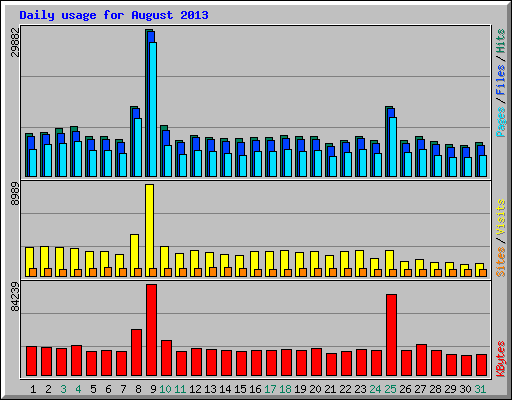Click day 28 on the x-axis

(x=435, y=389)
